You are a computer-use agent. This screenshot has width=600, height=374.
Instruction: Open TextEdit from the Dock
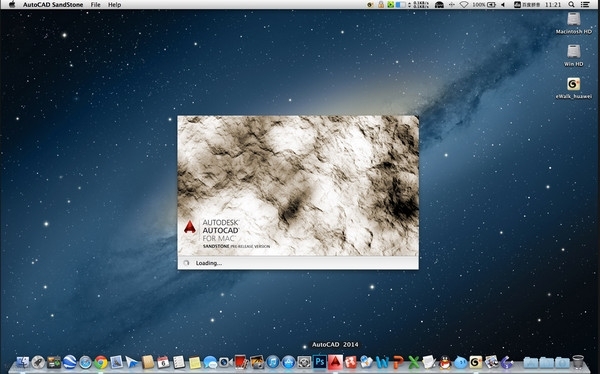coord(429,362)
